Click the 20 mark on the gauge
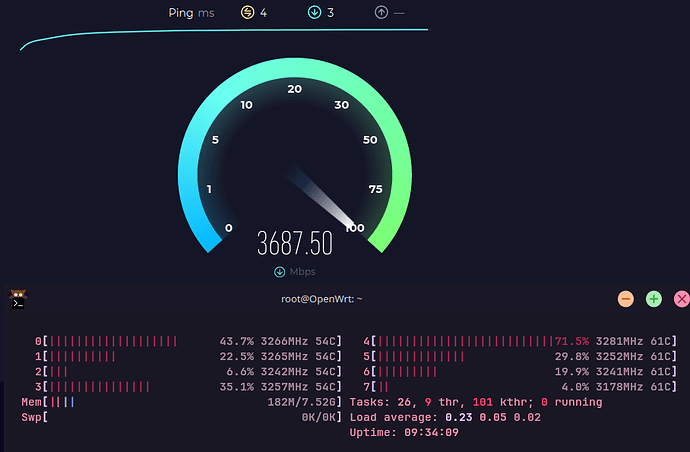Screen dimensions: 690x452 294,89
